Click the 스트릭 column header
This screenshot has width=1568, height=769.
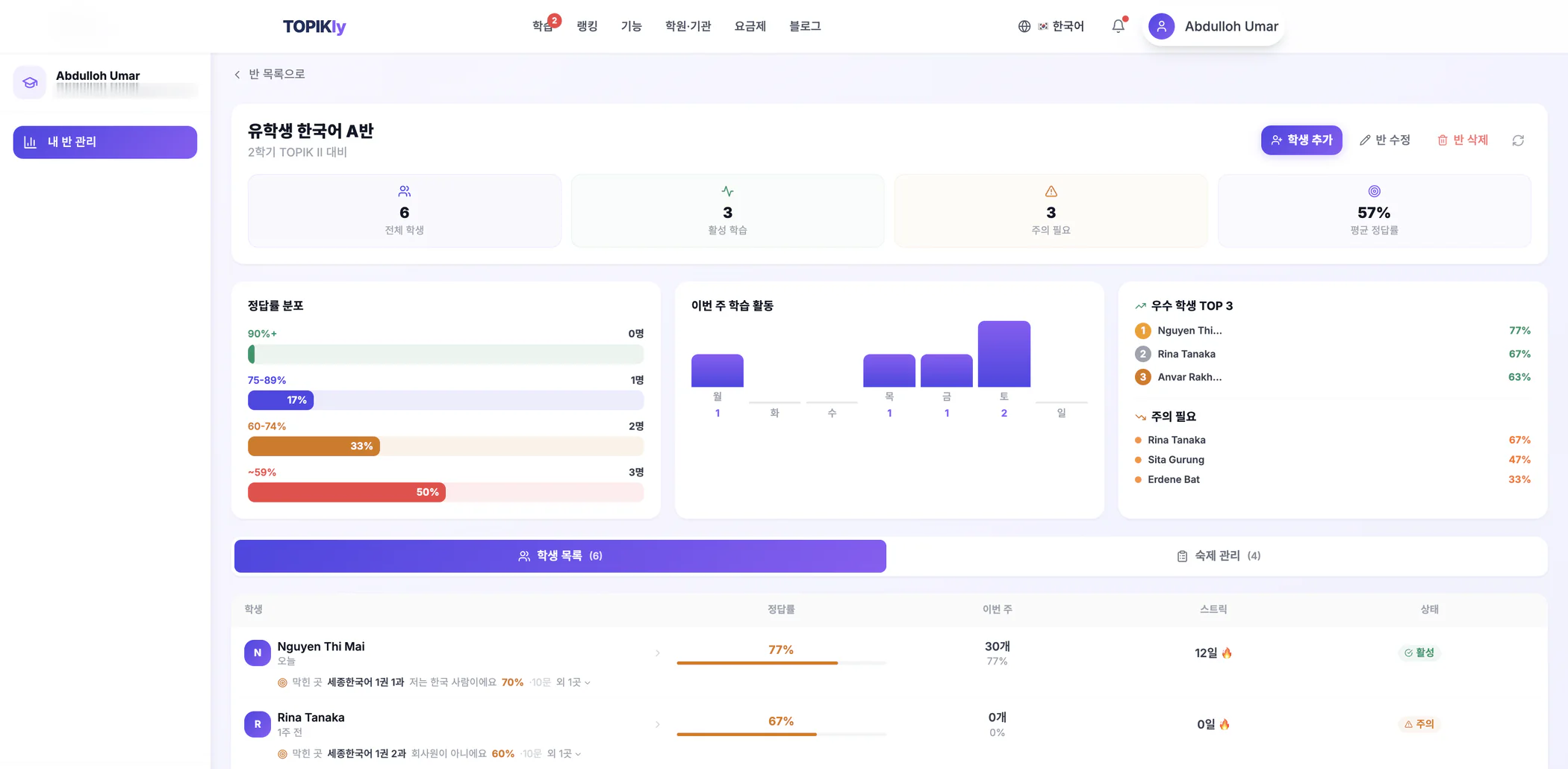[x=1213, y=609]
